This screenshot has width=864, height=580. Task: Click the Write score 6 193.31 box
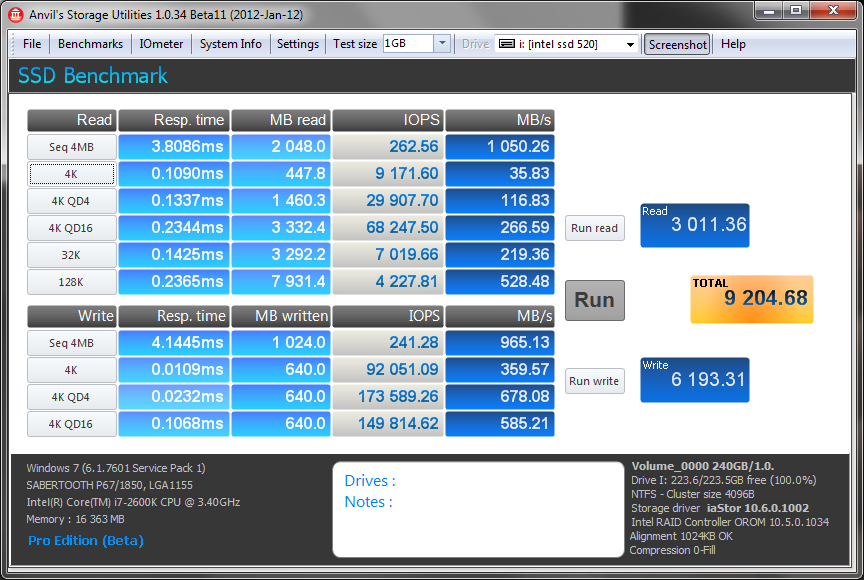click(x=694, y=380)
